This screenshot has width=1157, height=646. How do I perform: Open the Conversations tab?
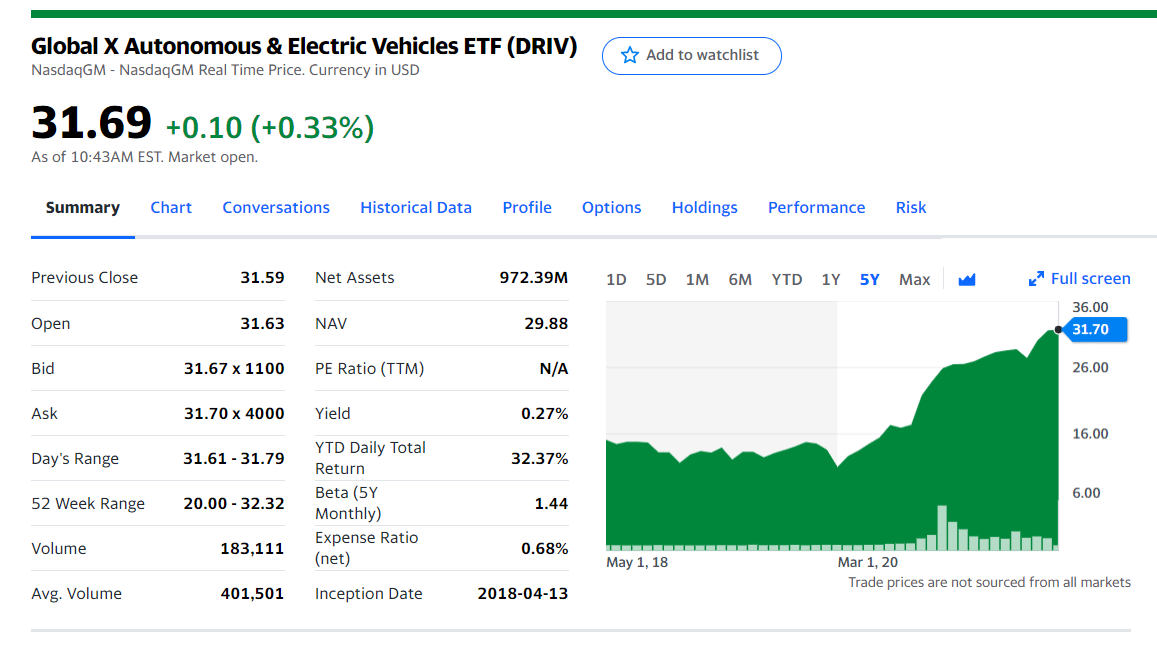[276, 207]
